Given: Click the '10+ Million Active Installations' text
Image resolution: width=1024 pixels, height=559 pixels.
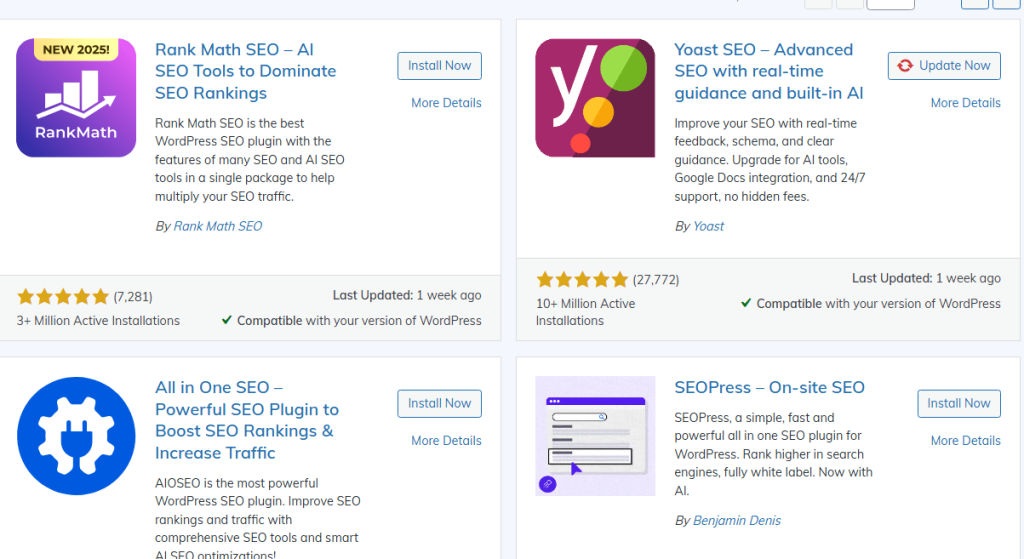Looking at the screenshot, I should (585, 312).
